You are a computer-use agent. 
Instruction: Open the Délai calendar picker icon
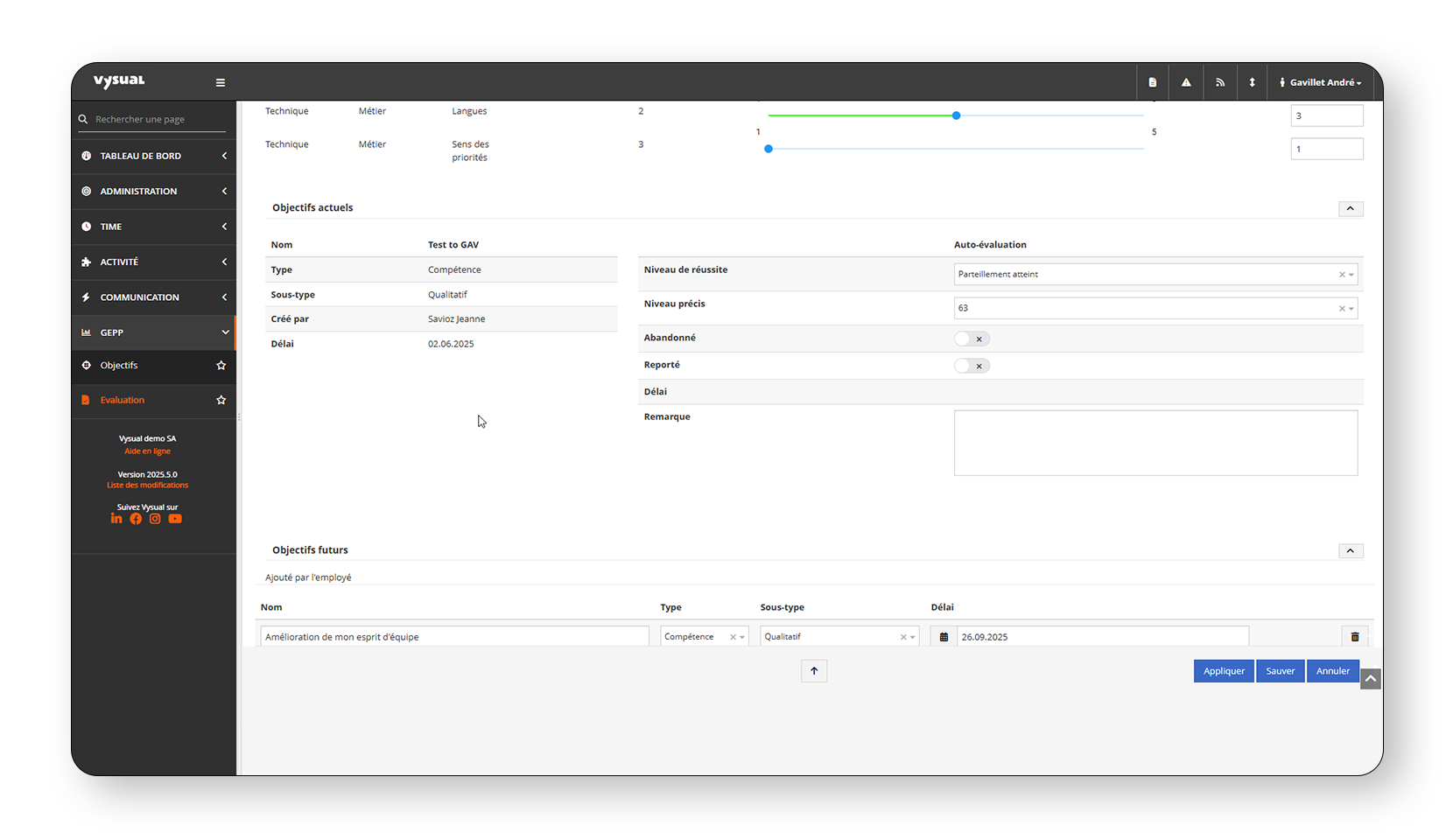pos(944,637)
